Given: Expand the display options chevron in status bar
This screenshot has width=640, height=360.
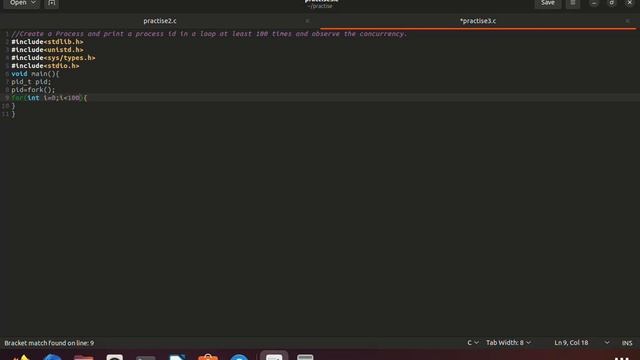Looking at the screenshot, I should point(607,342).
